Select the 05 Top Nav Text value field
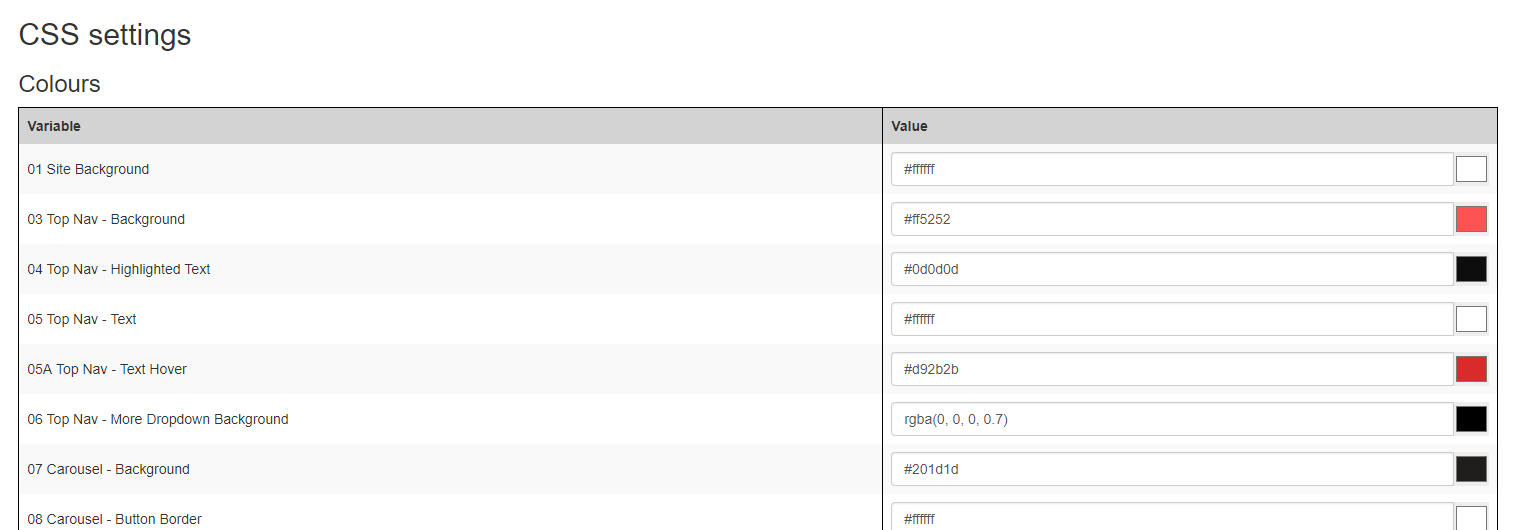1526x530 pixels. pos(1172,319)
